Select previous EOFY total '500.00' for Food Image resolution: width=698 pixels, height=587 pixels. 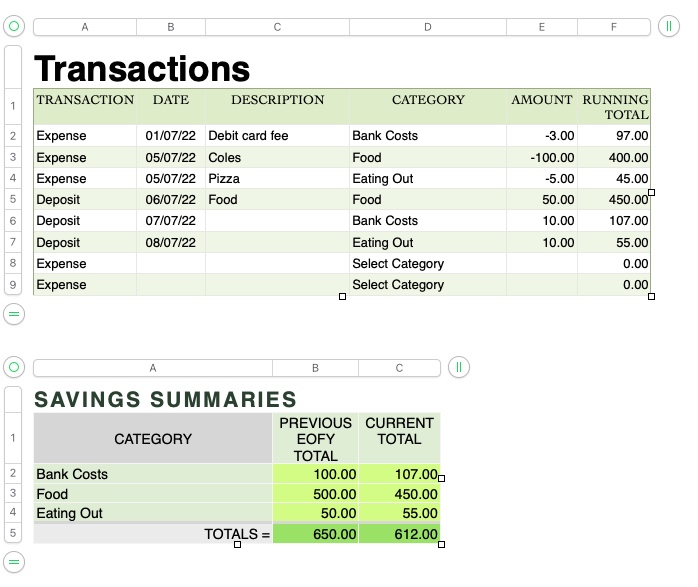point(315,494)
